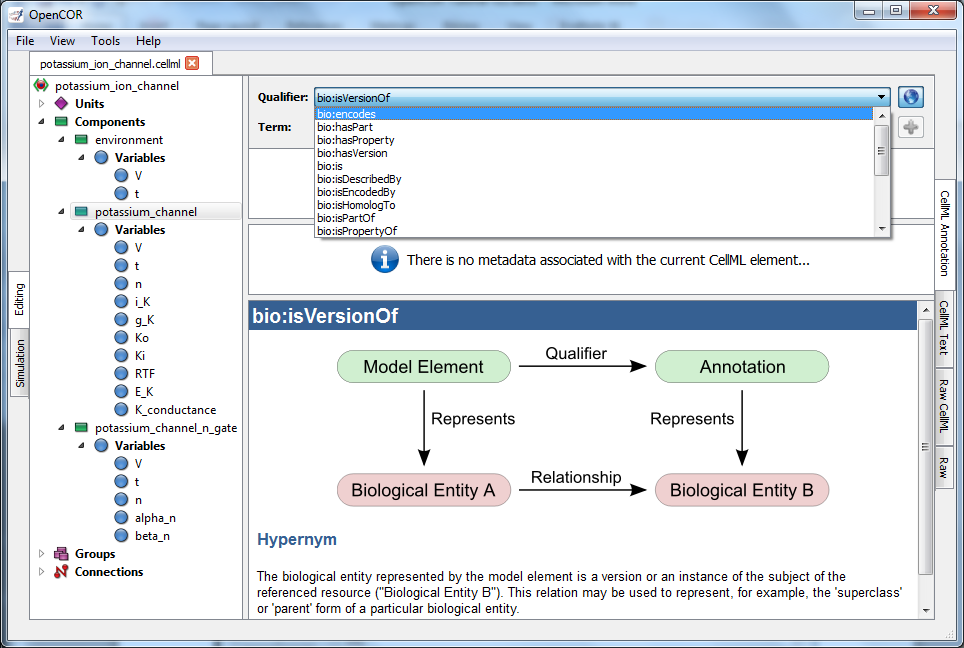Choose bio:isEncodedBy in the qualifier list
The height and width of the screenshot is (648, 964).
coord(593,191)
